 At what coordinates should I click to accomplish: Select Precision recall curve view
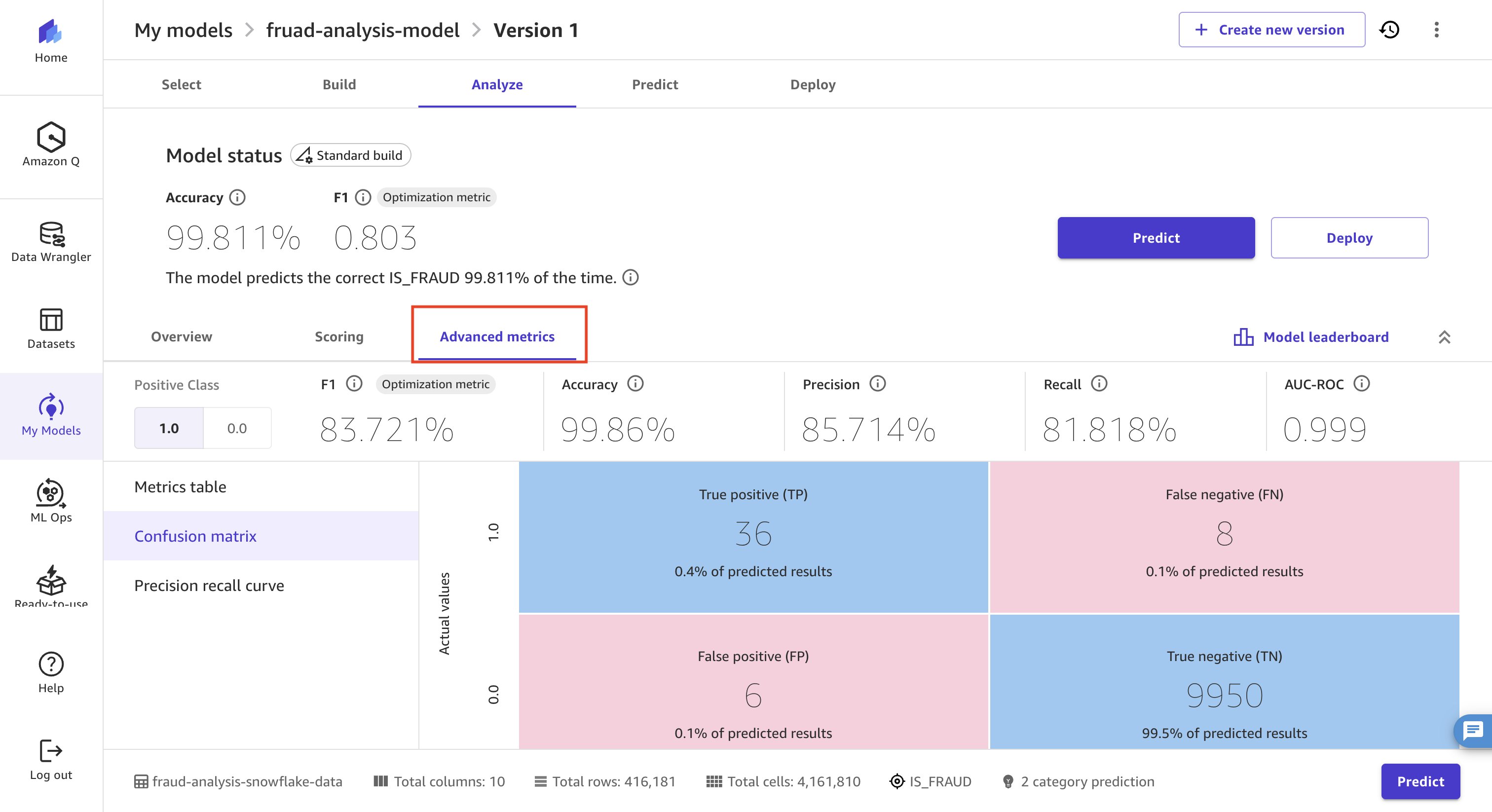(x=261, y=585)
